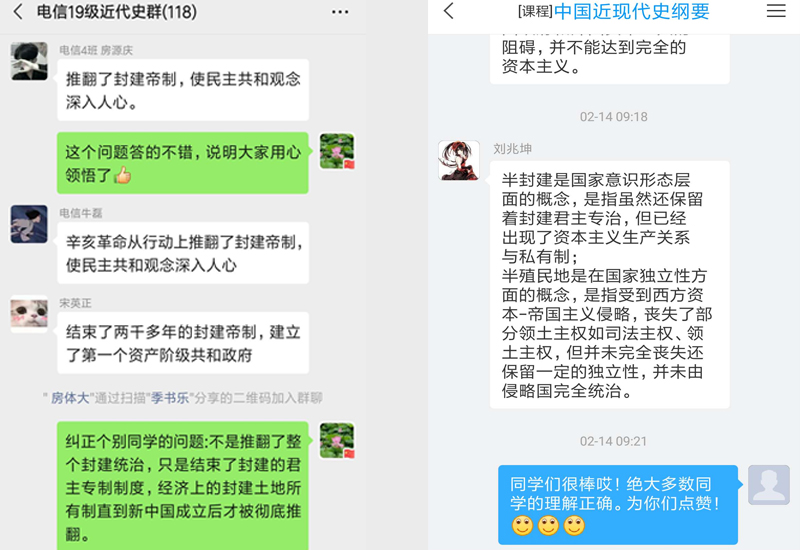The height and width of the screenshot is (550, 800).
Task: Tap the 中国近现代史纲要 course title
Action: 632,11
